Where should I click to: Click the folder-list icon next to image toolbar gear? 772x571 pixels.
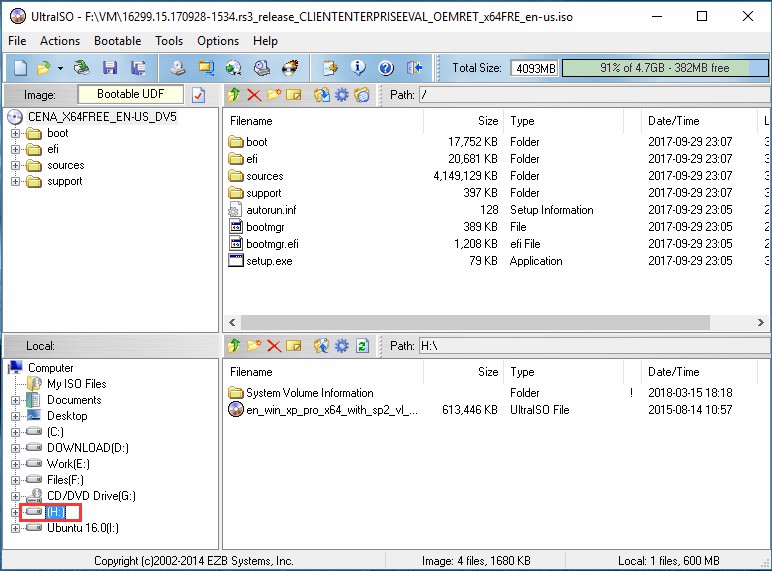click(361, 95)
